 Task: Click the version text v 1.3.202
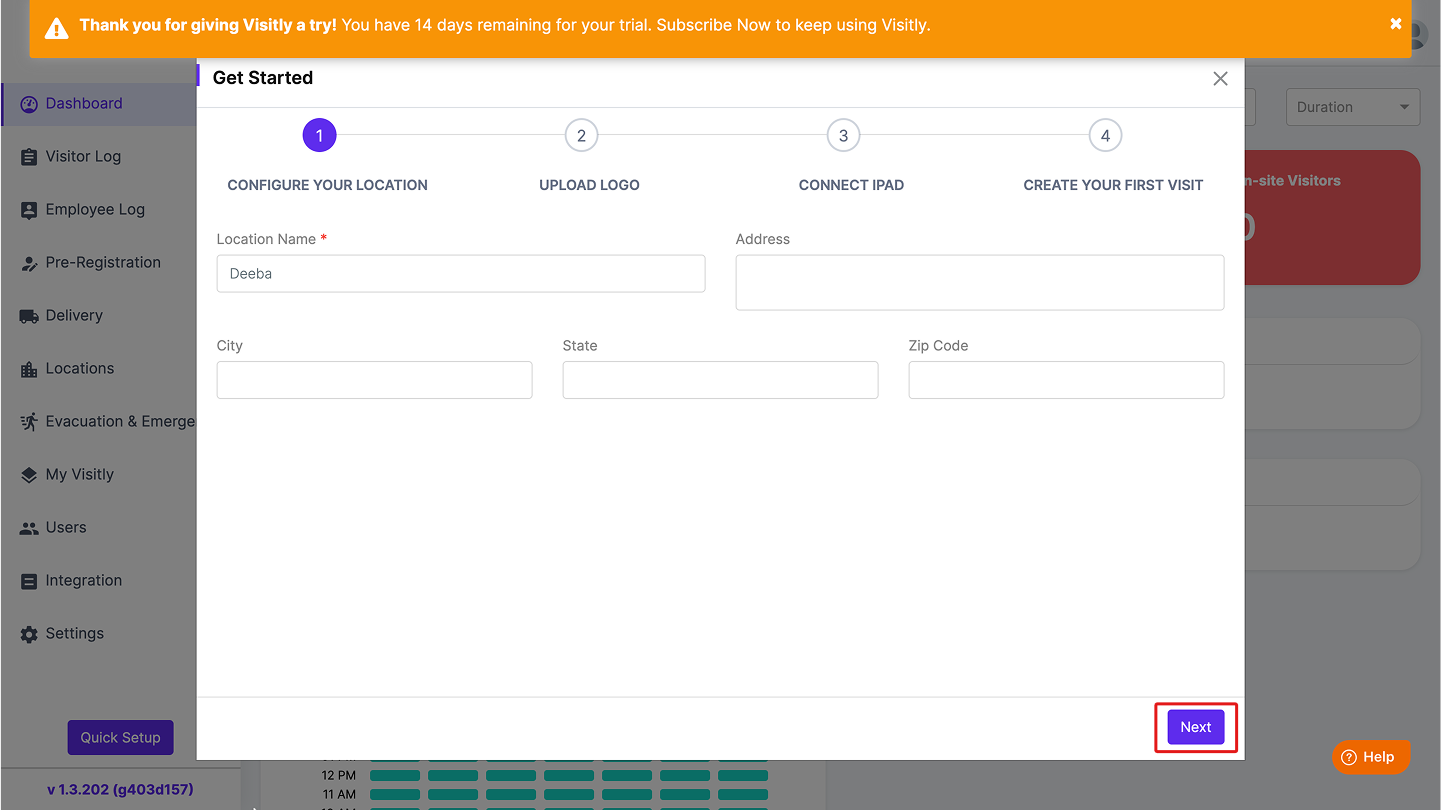120,789
